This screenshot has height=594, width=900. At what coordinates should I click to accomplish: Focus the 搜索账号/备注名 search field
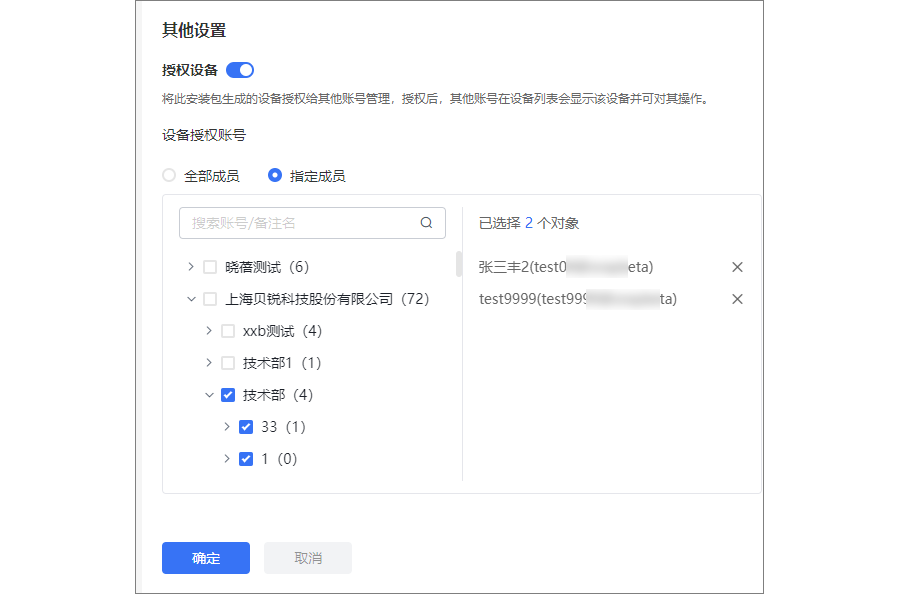[x=312, y=223]
